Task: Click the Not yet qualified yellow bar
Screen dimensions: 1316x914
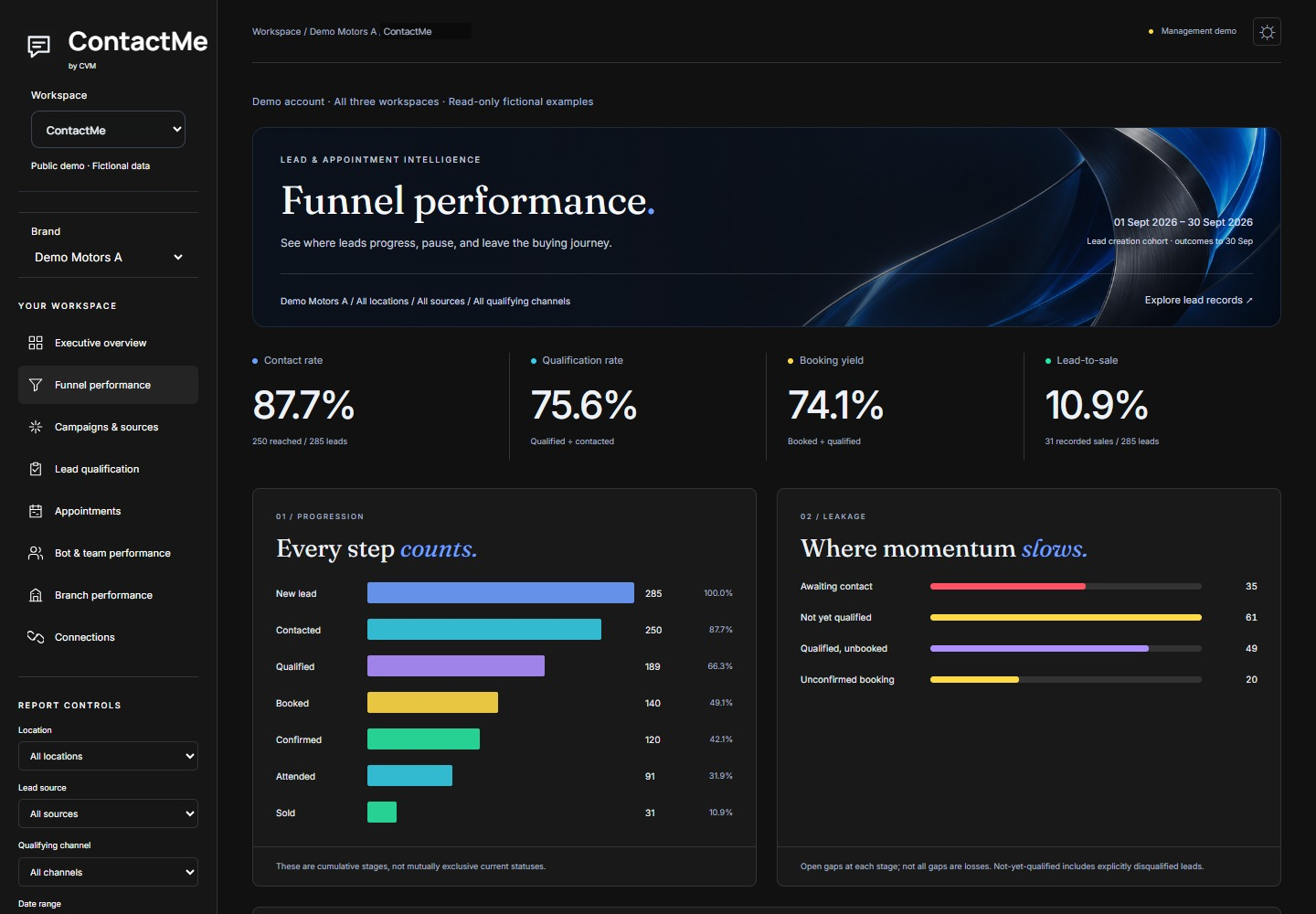Action: (1066, 617)
